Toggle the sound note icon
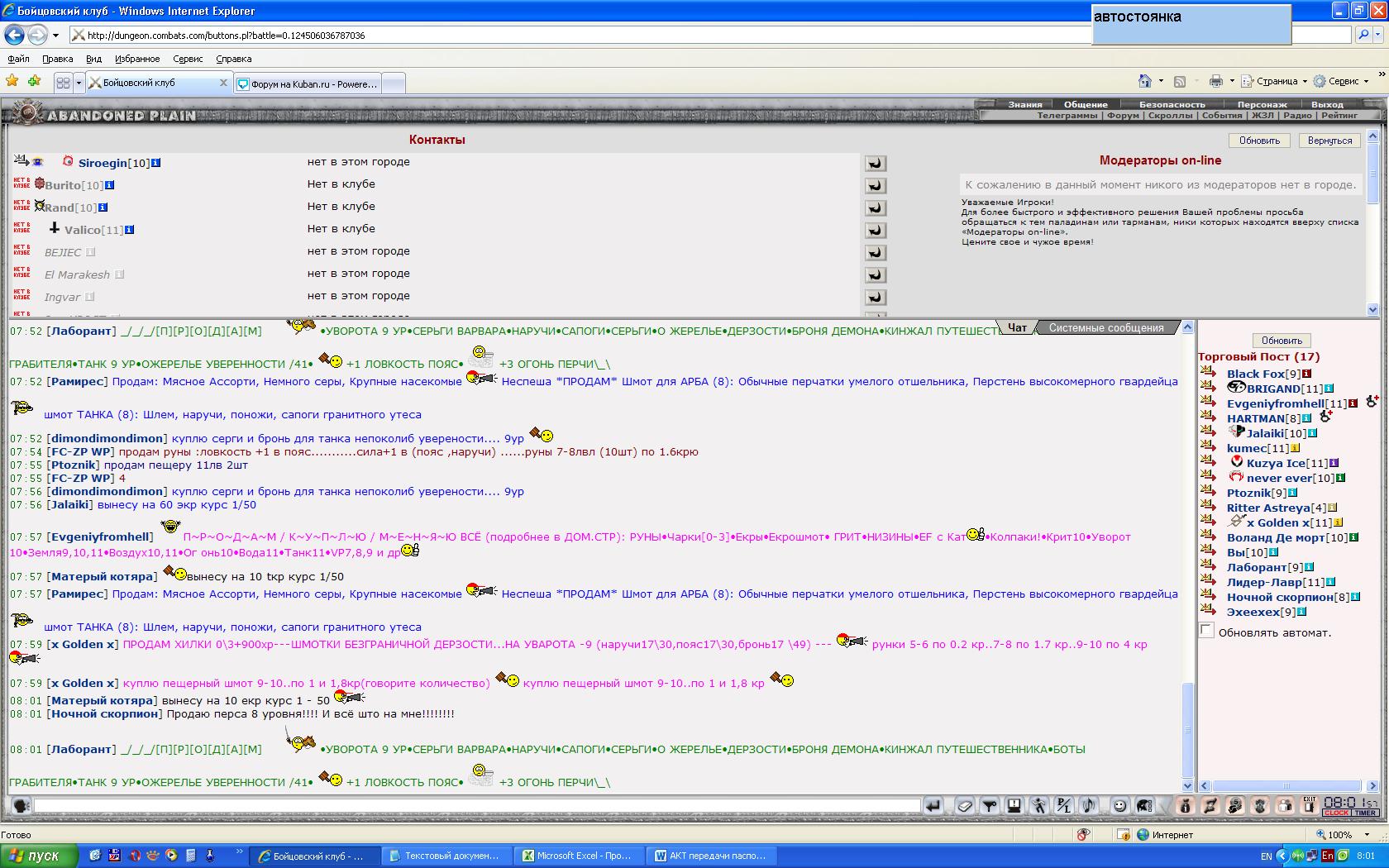The width and height of the screenshot is (1389, 868). pos(1088,805)
